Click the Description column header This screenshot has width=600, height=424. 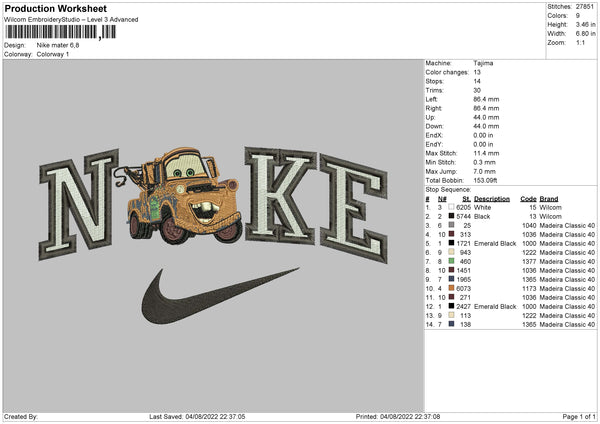492,198
